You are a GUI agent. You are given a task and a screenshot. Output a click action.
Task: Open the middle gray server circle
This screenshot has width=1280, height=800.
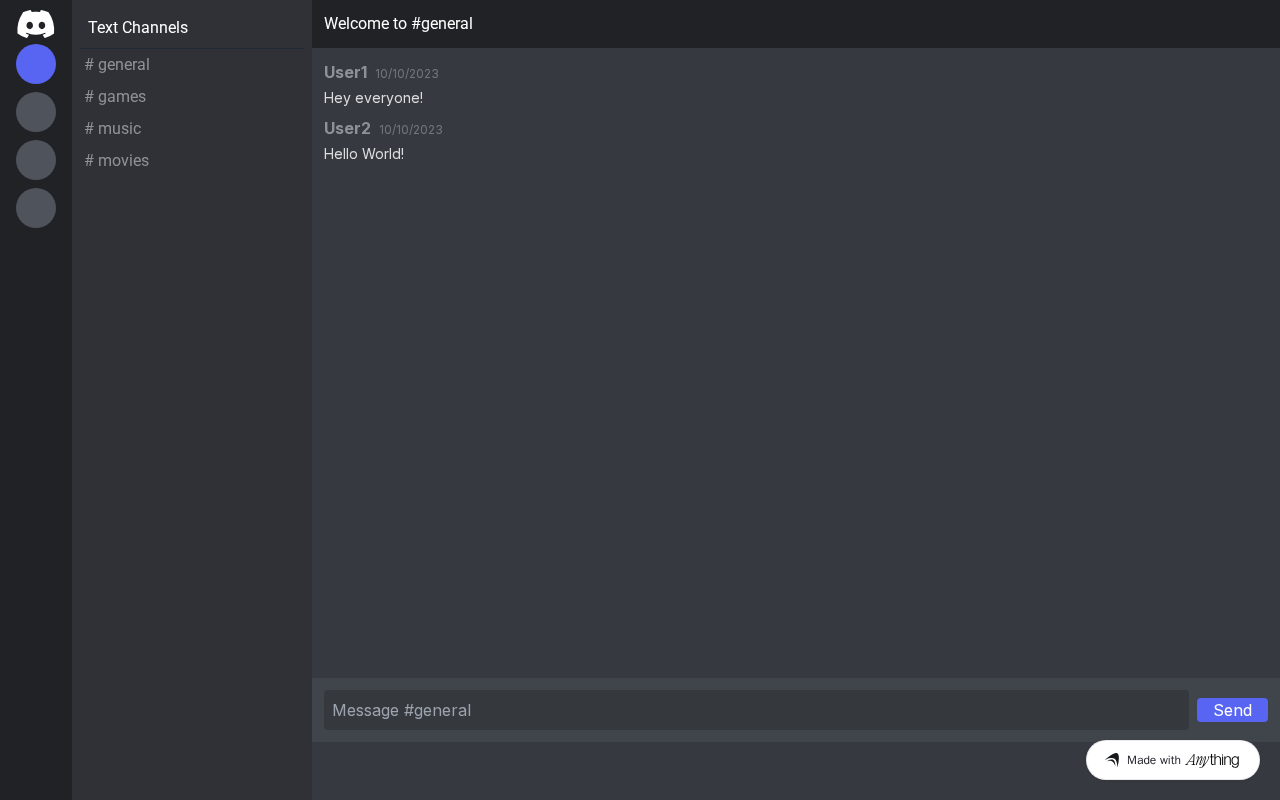pos(36,160)
